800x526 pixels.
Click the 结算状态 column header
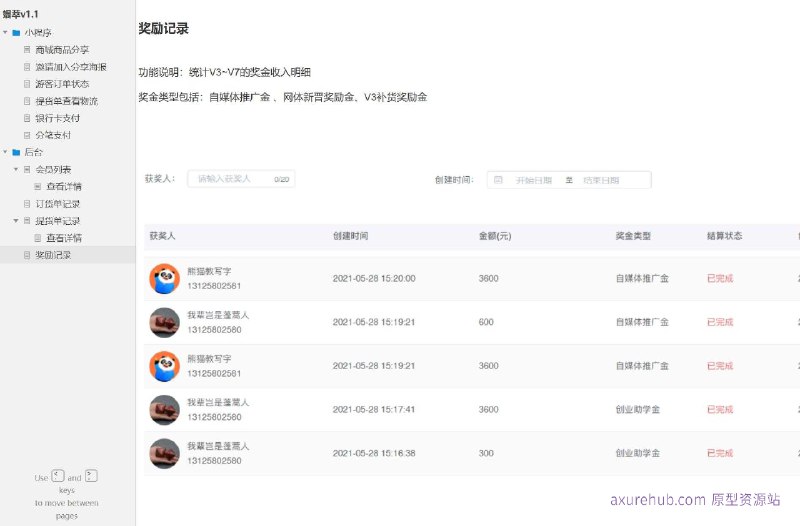click(x=724, y=236)
